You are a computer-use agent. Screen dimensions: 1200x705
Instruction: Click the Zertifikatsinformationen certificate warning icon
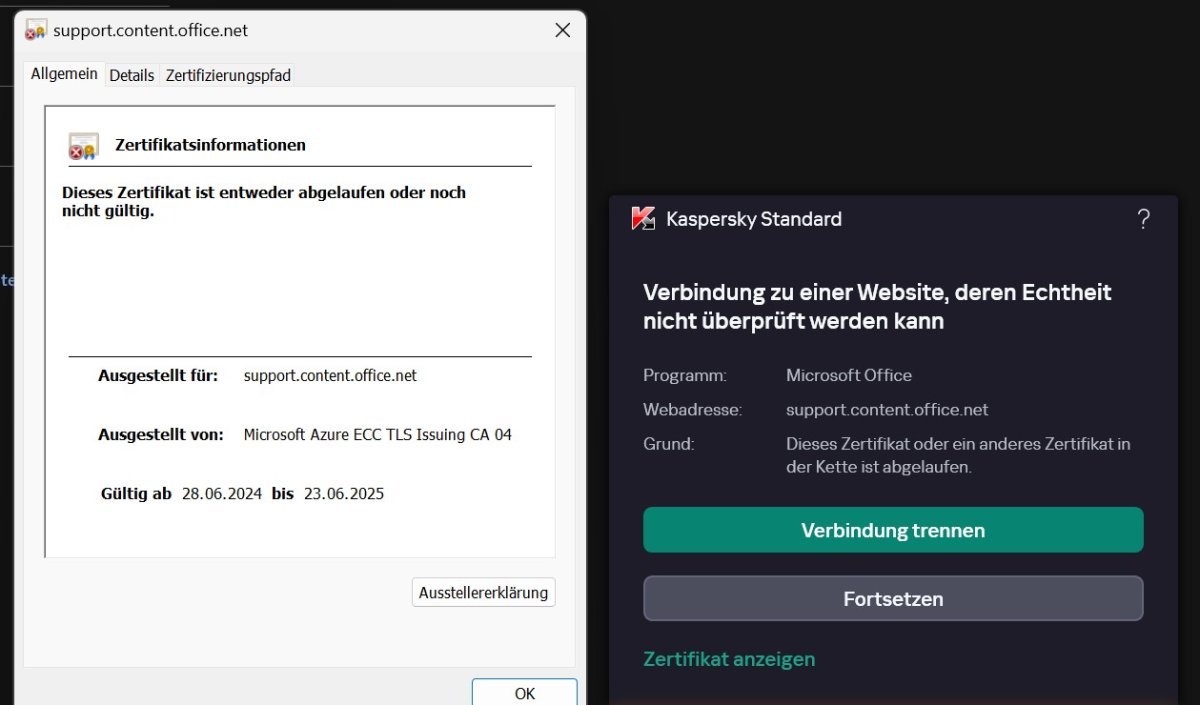point(83,146)
